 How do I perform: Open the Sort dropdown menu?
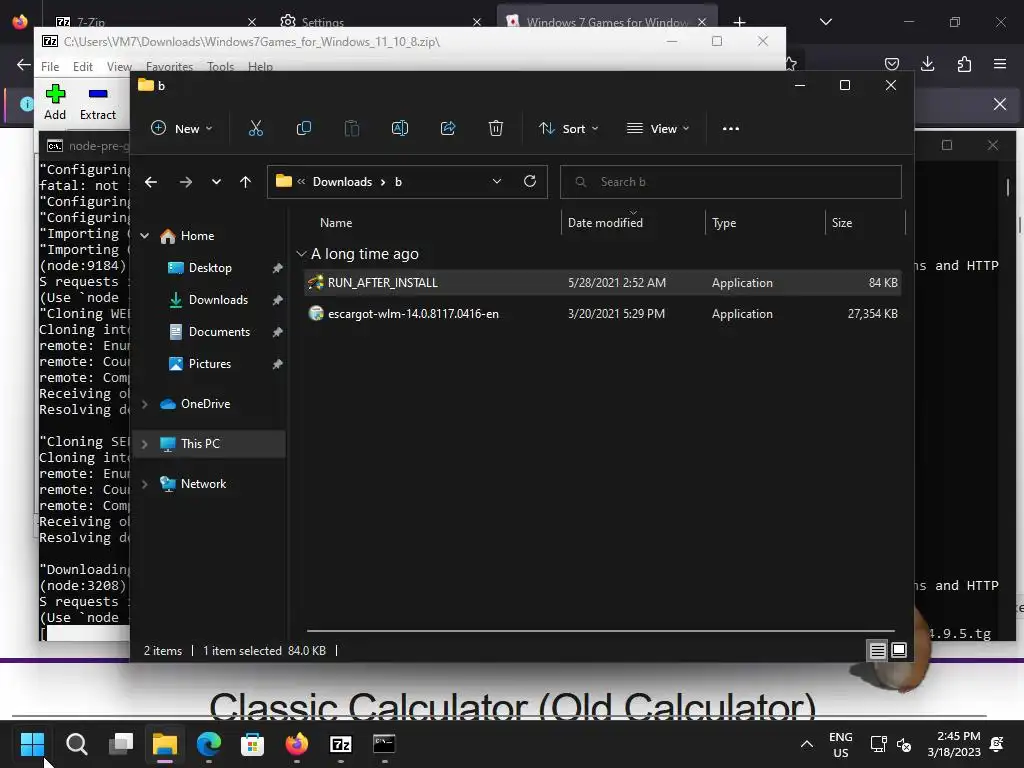click(568, 129)
